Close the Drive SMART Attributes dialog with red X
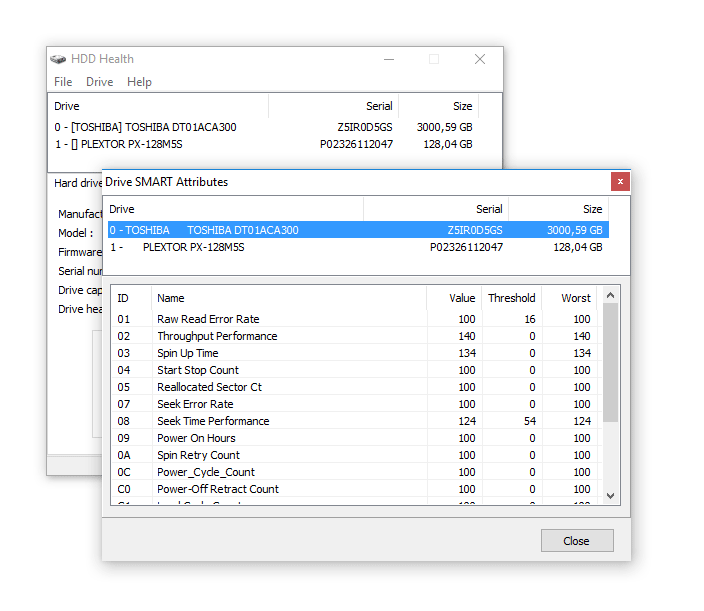Screen dimensions: 704x611 point(620,181)
